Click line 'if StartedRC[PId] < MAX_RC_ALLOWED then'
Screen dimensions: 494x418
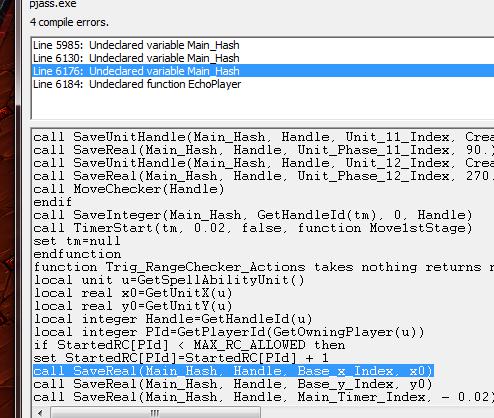[x=189, y=345]
